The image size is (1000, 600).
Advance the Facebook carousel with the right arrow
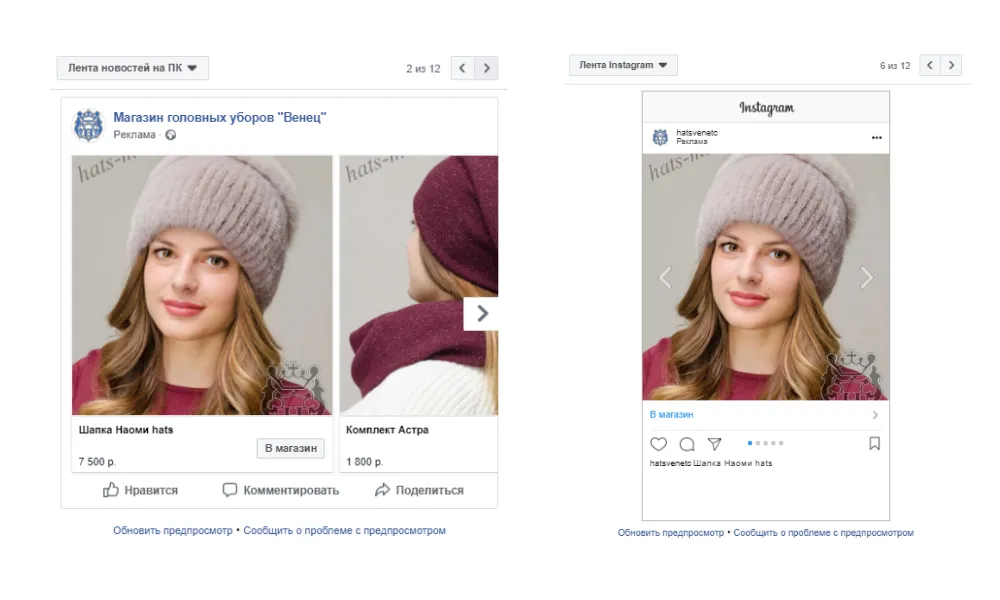click(x=482, y=313)
